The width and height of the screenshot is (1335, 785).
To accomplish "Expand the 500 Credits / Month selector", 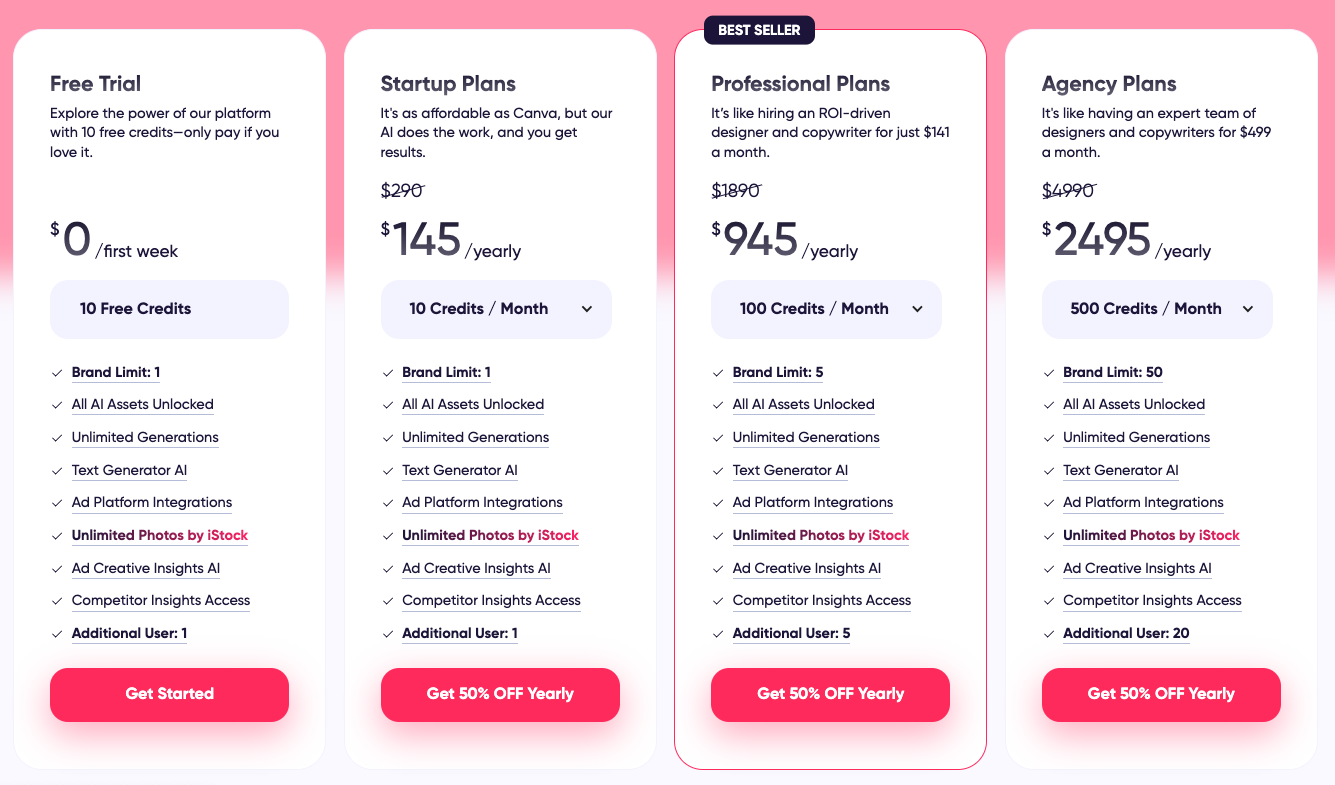I will [x=1157, y=309].
